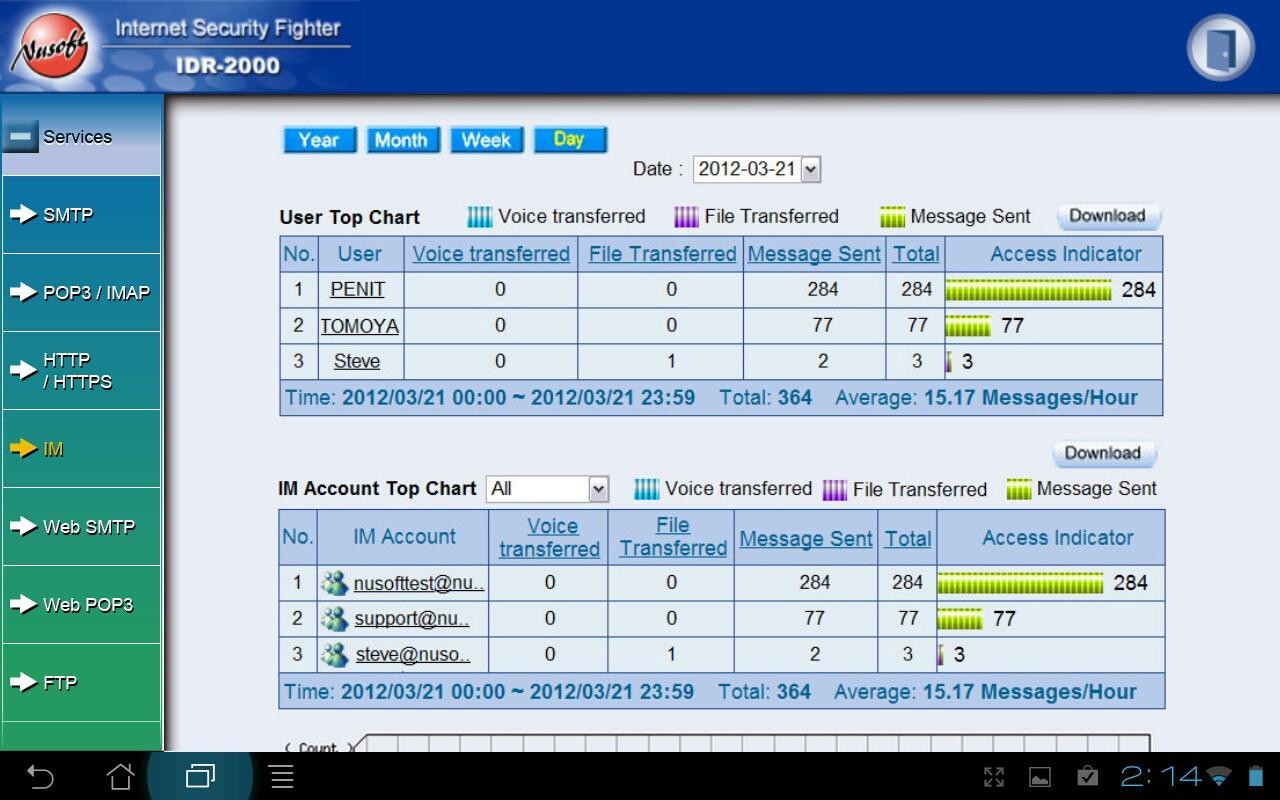
Task: Click the support account avatar icon
Action: click(x=334, y=619)
